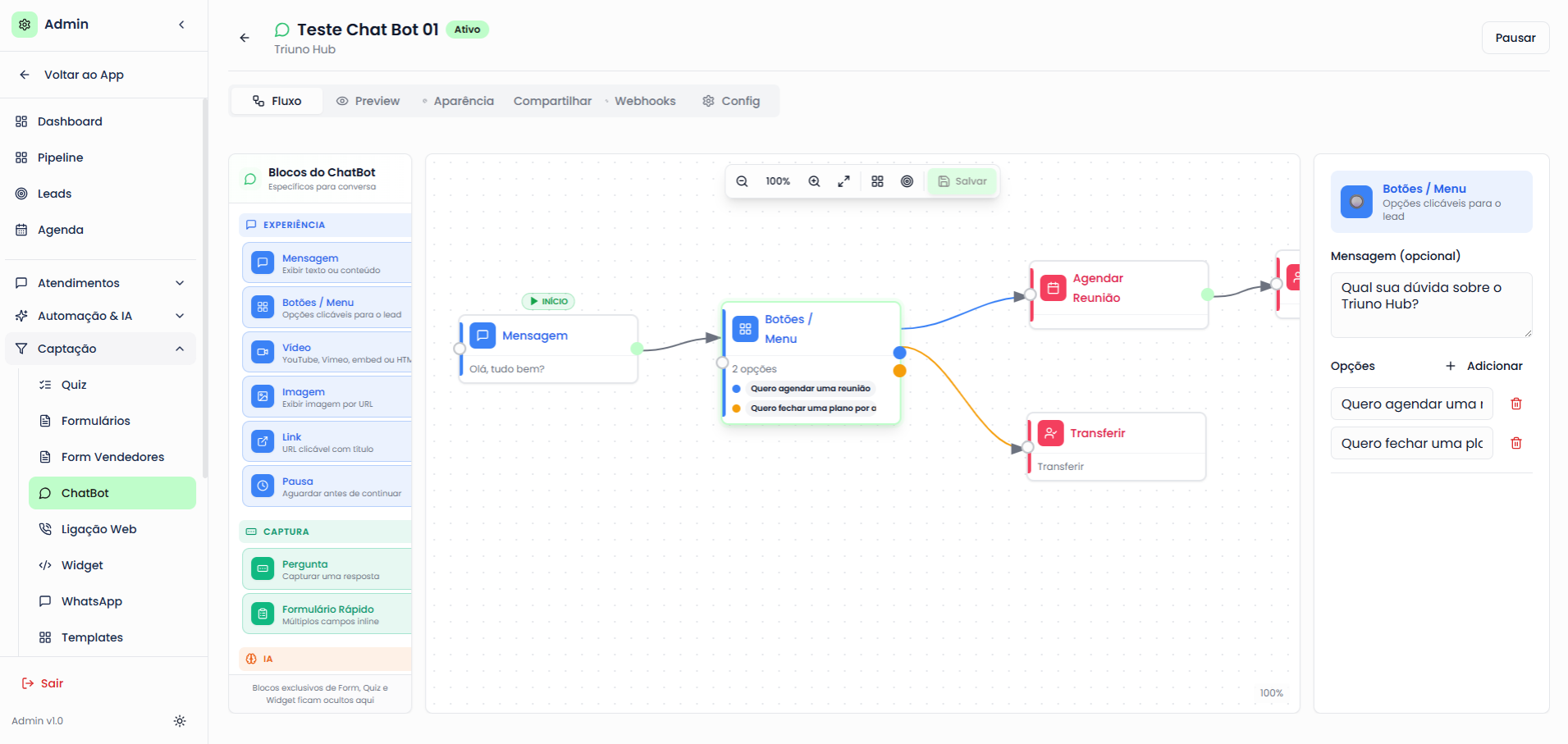Click the blue output handle of Botões node

[900, 353]
